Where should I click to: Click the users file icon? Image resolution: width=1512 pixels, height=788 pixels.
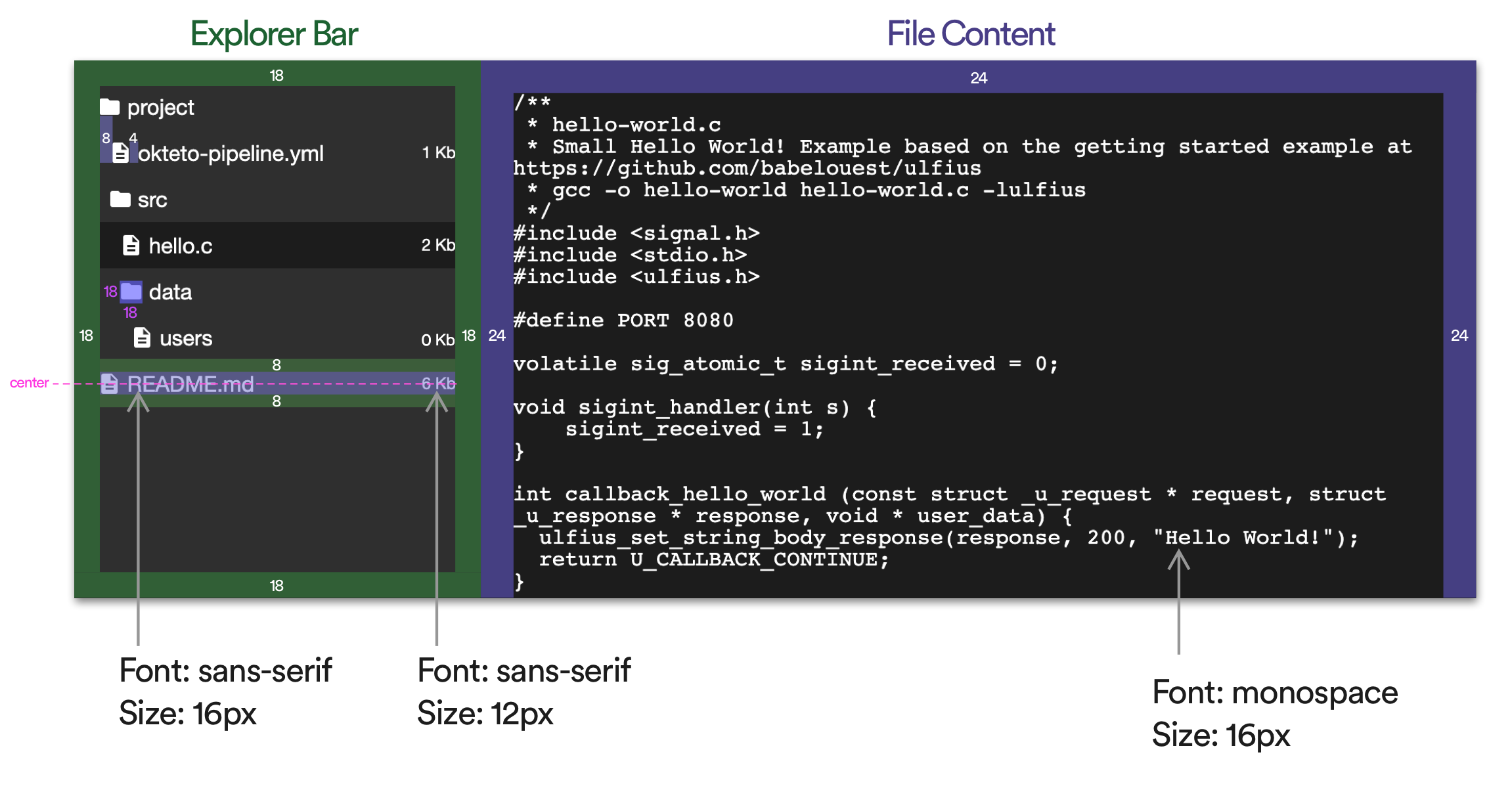pos(142,338)
